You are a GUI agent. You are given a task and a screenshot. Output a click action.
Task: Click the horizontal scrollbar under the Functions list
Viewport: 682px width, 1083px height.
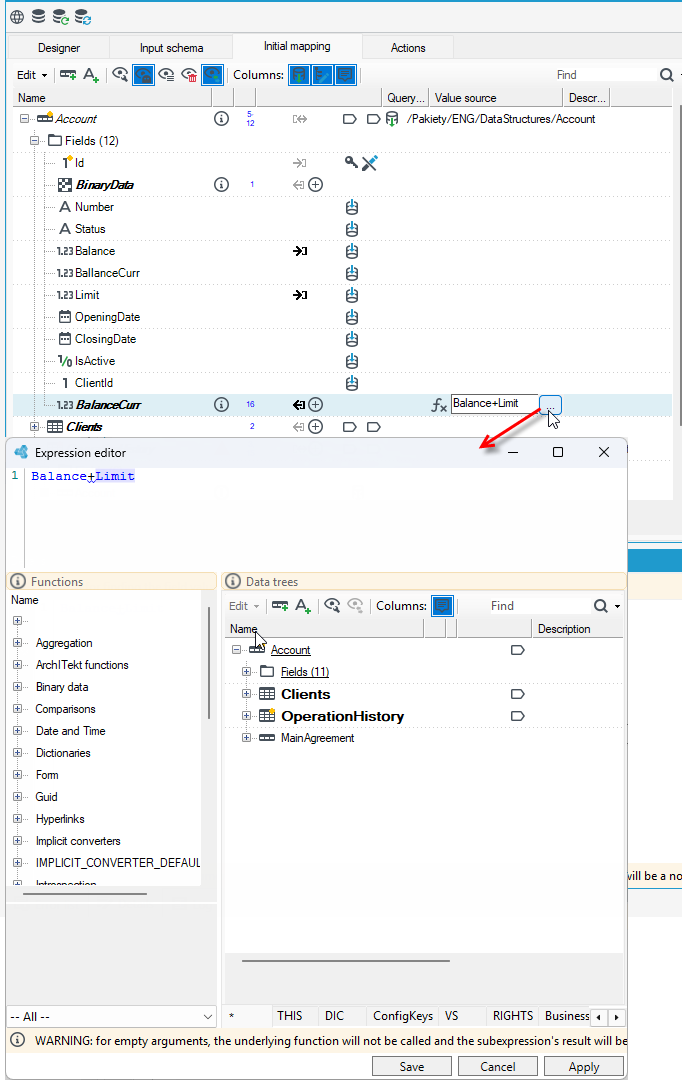84,894
